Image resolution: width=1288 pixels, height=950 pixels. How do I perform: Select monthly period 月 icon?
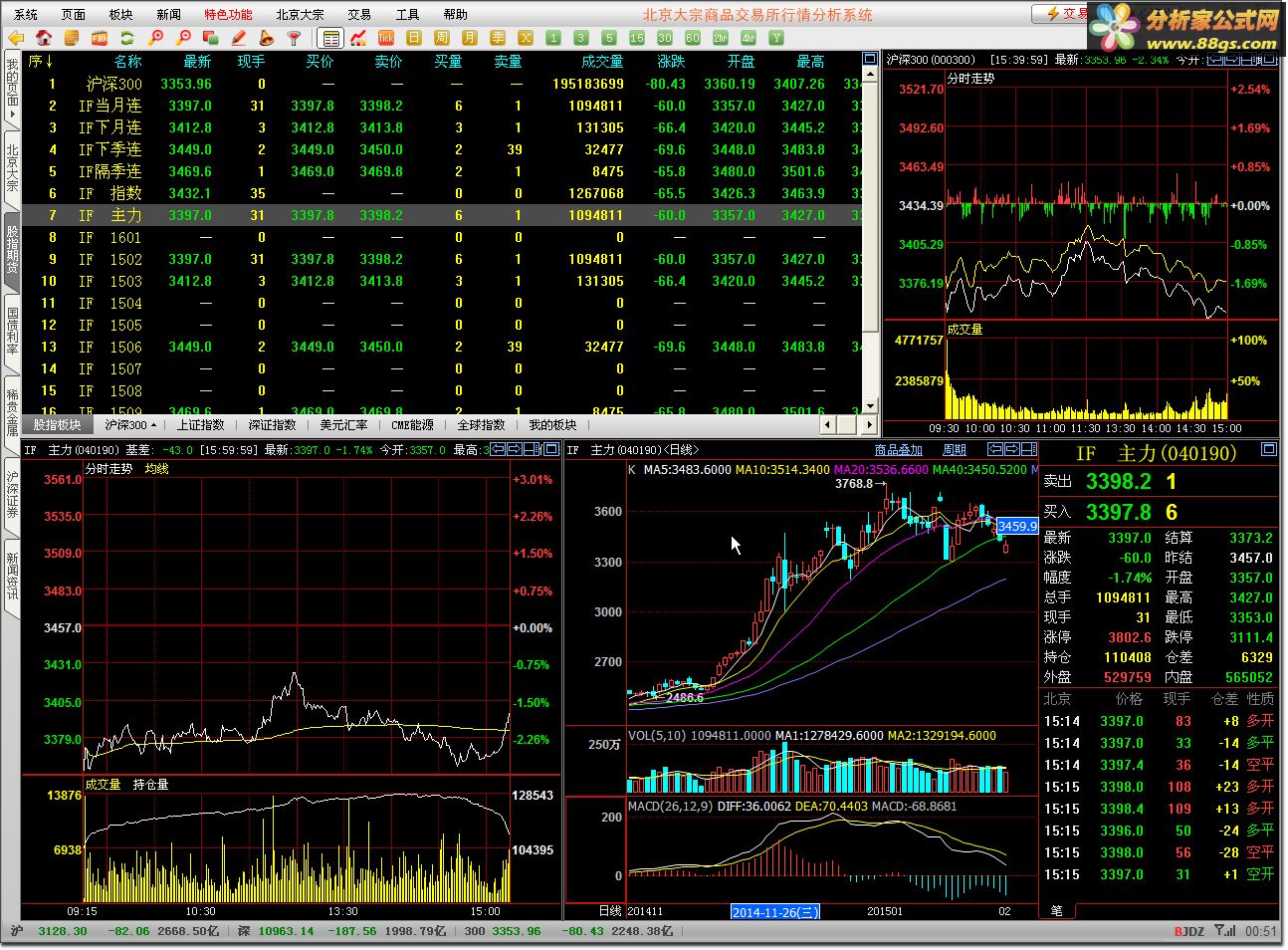[470, 38]
